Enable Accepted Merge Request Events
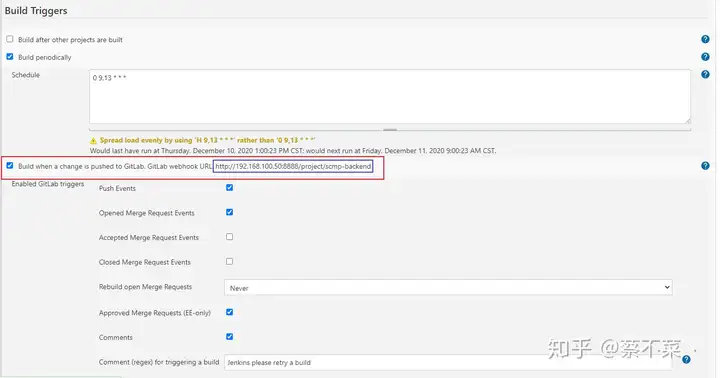This screenshot has width=720, height=378. point(230,237)
